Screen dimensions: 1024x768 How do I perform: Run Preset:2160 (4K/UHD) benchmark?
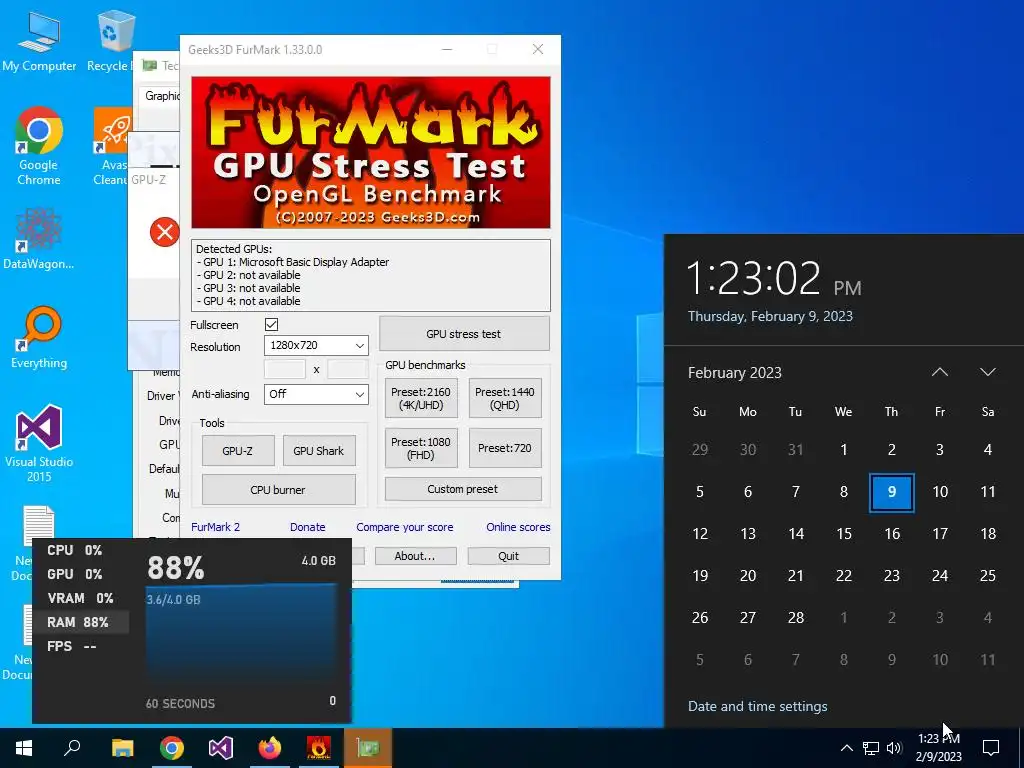click(x=421, y=398)
